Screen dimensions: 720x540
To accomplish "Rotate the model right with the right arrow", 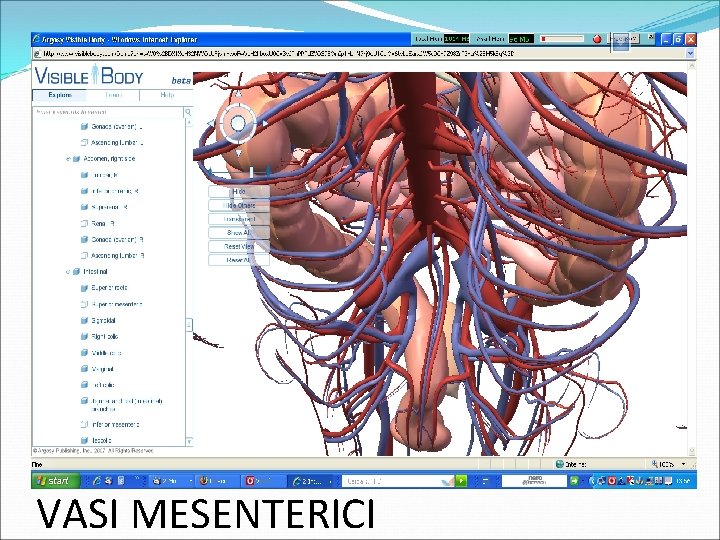I will 265,123.
